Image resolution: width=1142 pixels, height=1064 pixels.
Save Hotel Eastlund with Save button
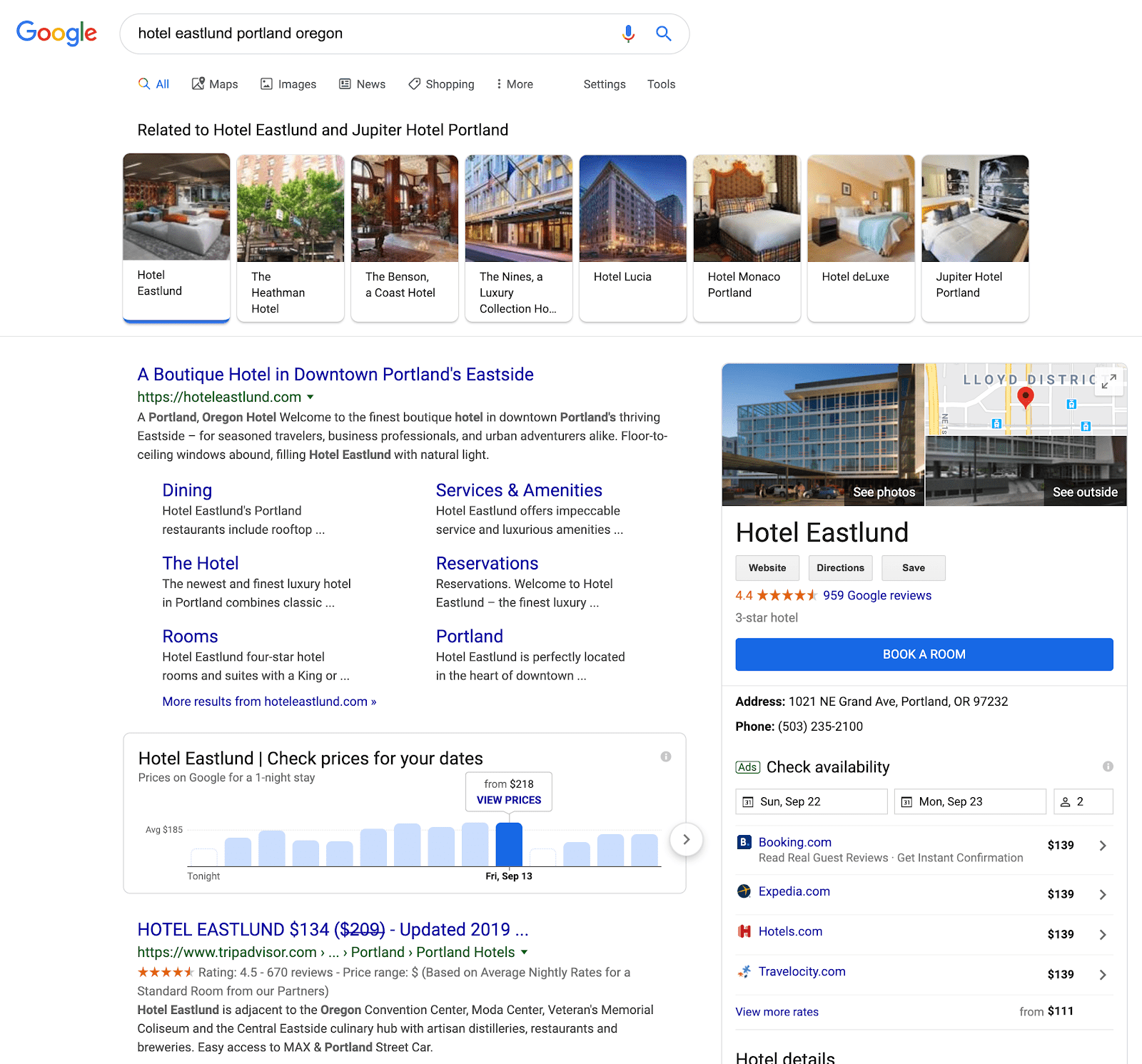[914, 568]
